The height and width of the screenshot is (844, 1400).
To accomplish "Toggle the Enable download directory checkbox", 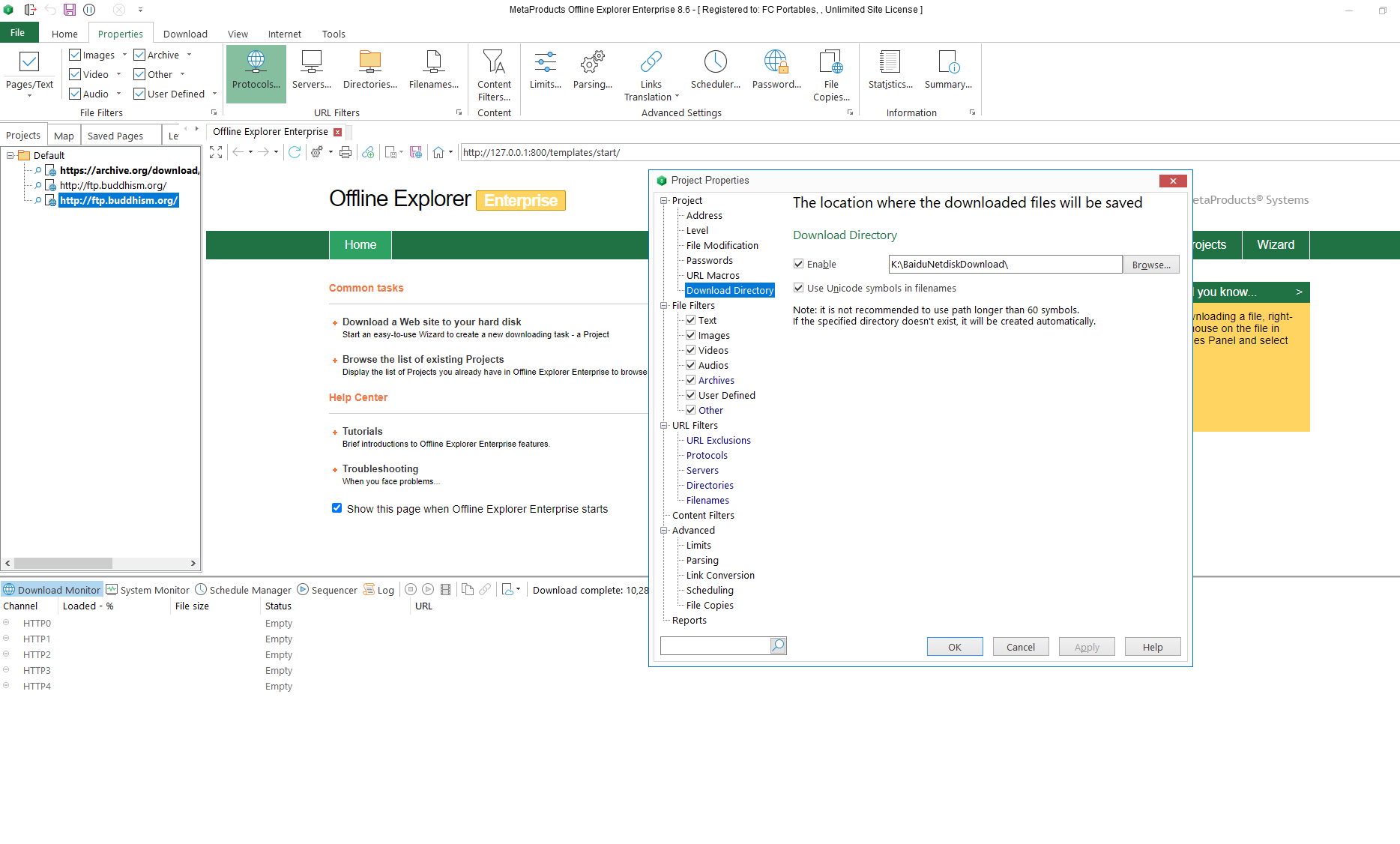I will pos(799,264).
